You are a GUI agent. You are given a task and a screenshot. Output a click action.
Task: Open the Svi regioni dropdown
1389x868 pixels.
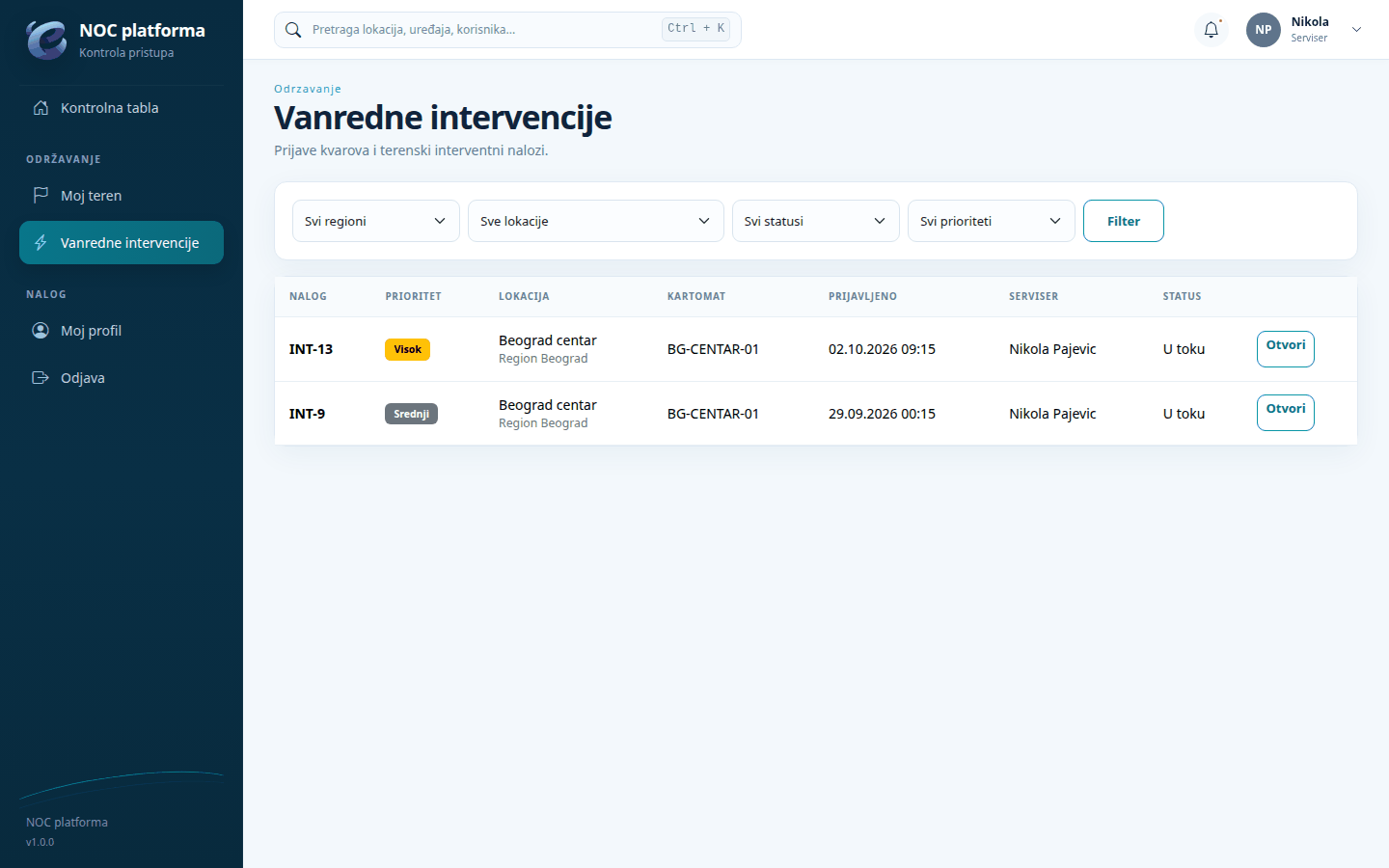(x=376, y=221)
